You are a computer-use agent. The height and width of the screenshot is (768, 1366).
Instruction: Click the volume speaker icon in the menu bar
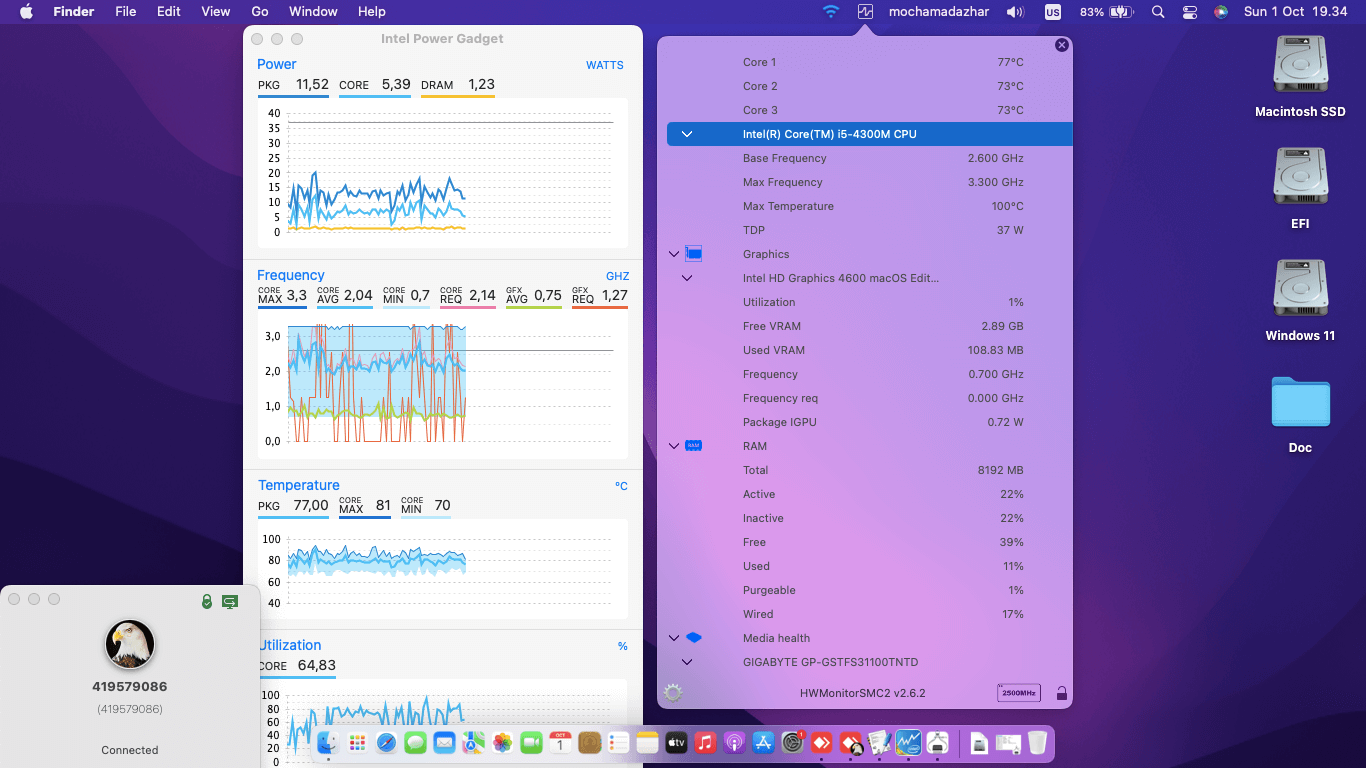click(x=1013, y=12)
